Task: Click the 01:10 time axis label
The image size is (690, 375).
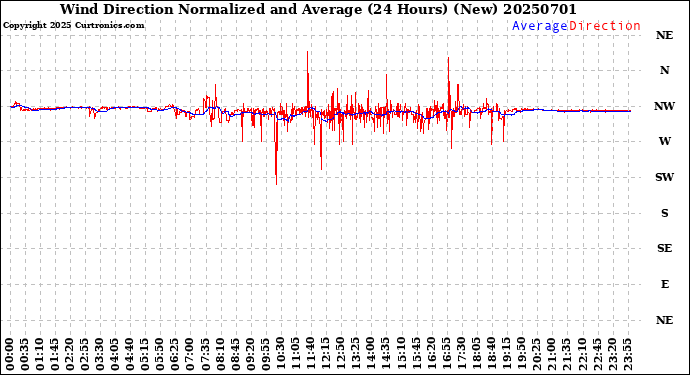Action: point(40,355)
